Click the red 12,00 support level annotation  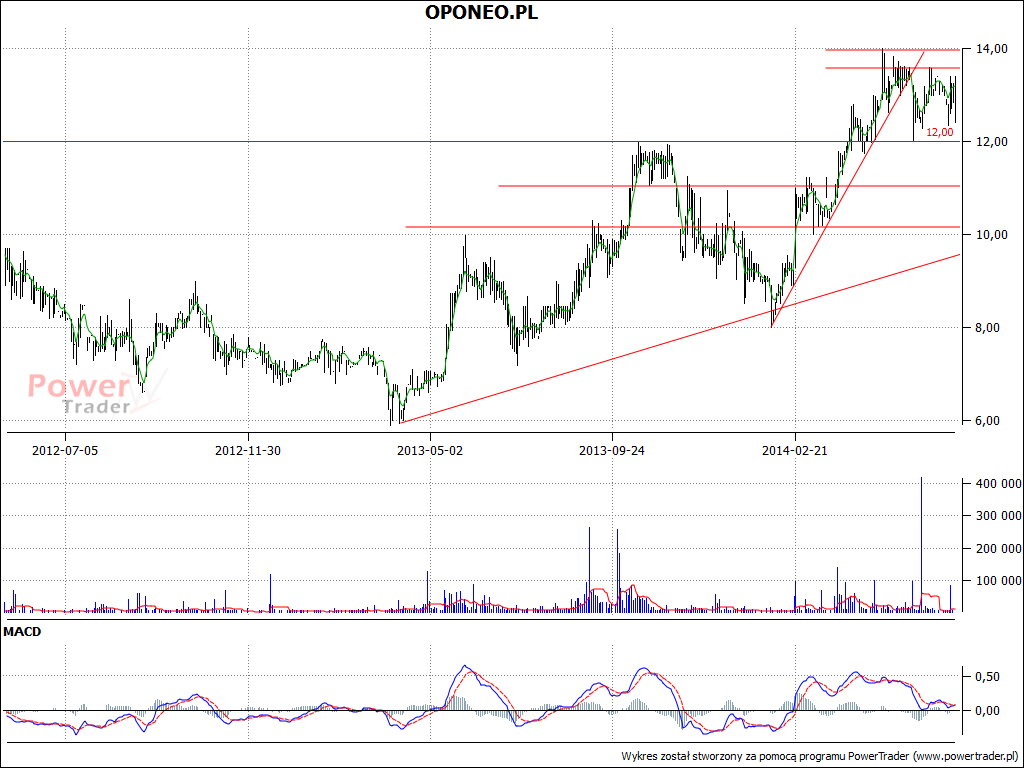tap(940, 132)
